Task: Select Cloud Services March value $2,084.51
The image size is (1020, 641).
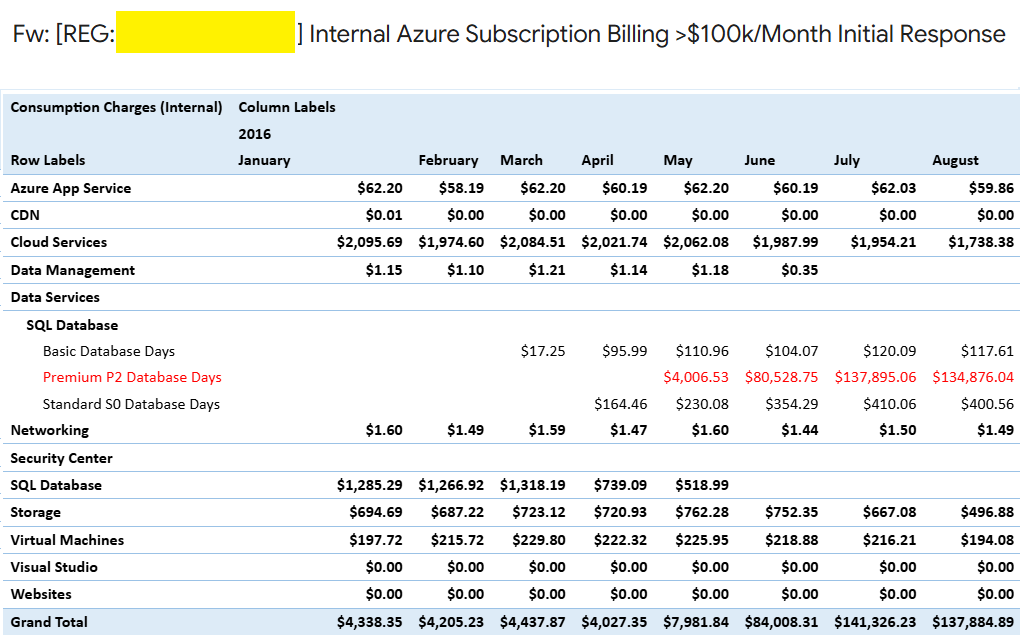Action: [x=532, y=242]
